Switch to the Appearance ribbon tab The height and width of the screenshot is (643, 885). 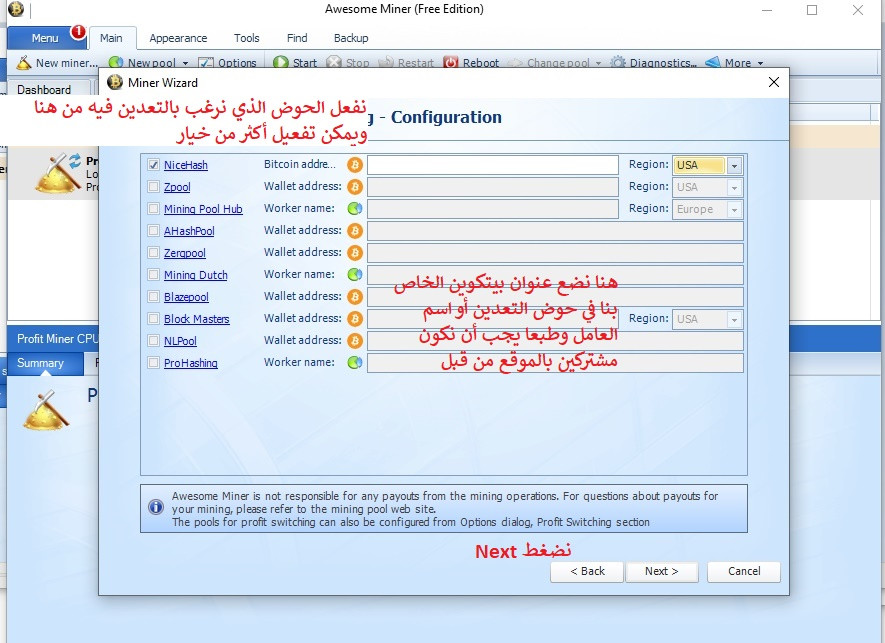click(x=178, y=38)
